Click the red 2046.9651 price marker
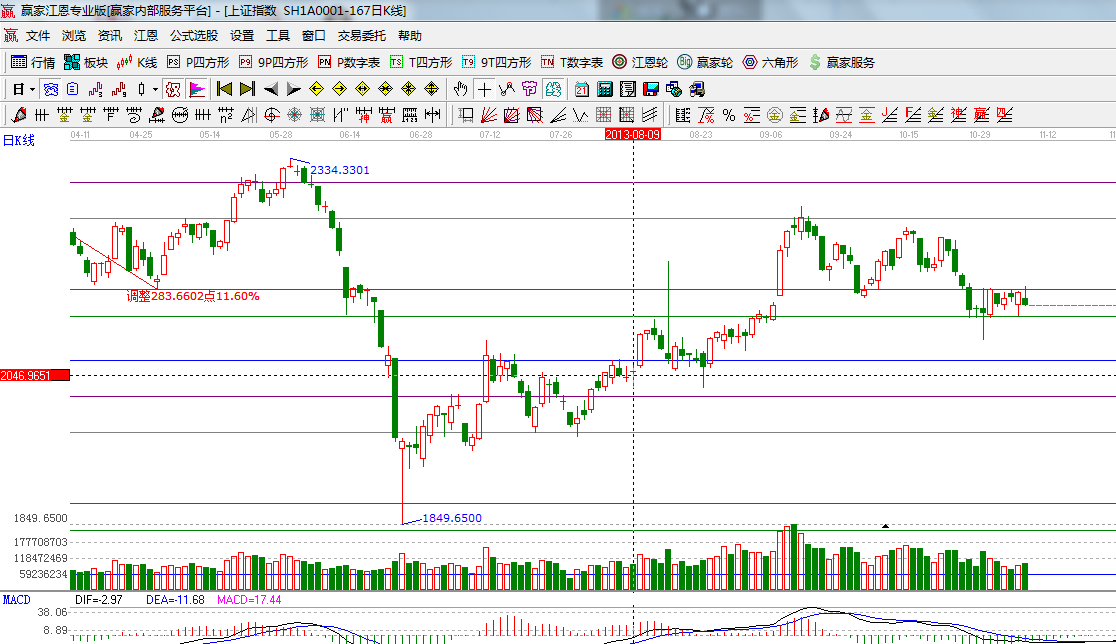This screenshot has width=1116, height=644. click(x=35, y=375)
